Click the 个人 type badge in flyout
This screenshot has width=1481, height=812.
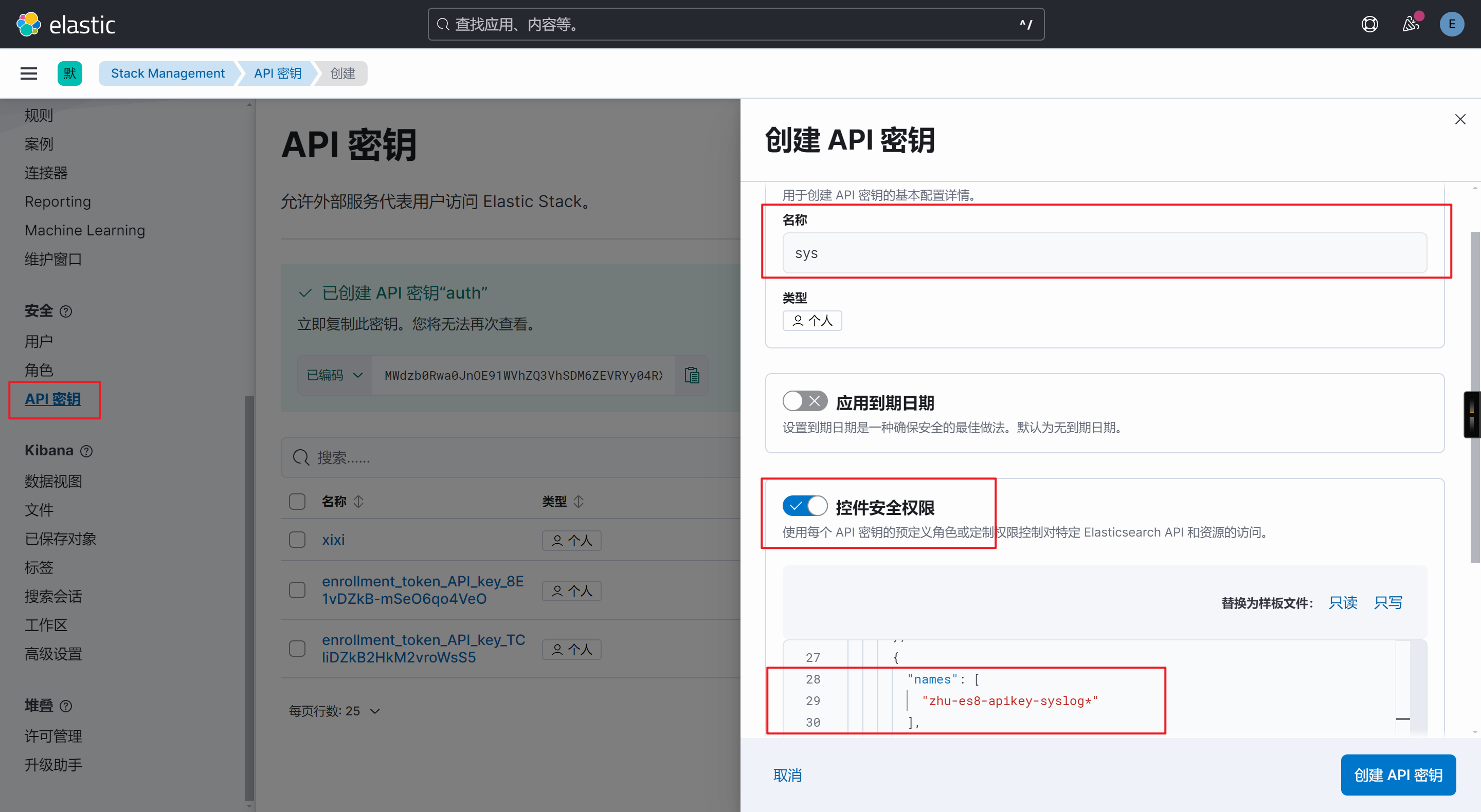[x=812, y=320]
